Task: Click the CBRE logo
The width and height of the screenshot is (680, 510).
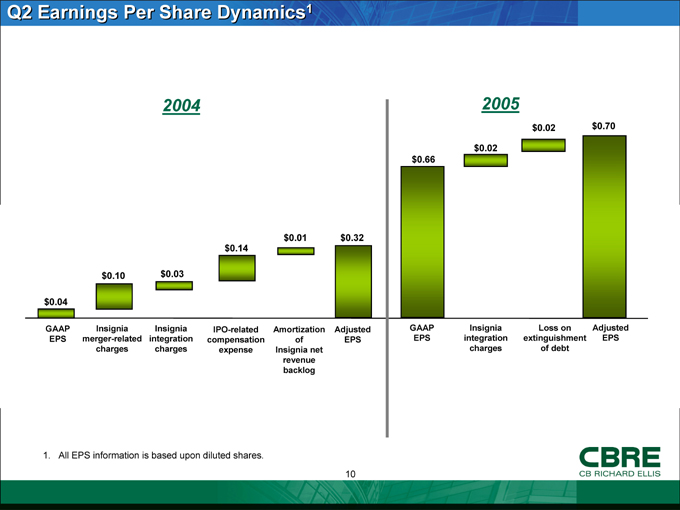Action: coord(620,462)
